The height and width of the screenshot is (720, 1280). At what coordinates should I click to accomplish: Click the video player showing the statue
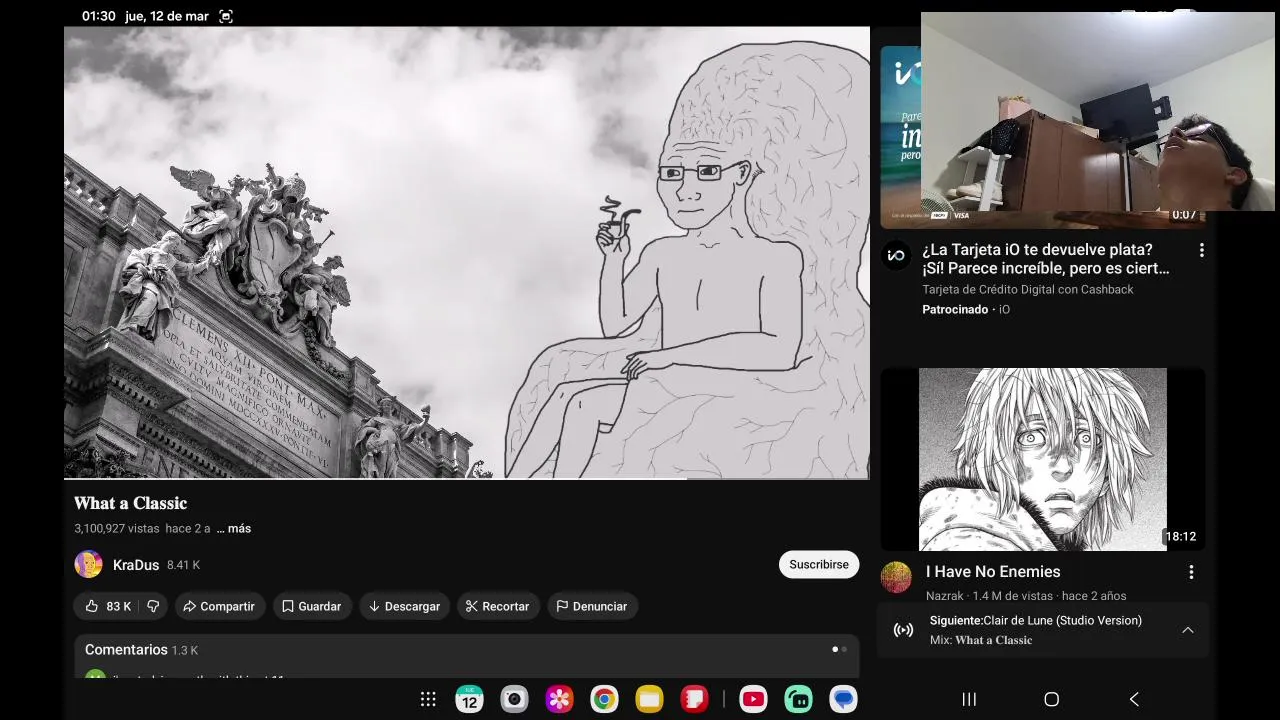(x=467, y=252)
